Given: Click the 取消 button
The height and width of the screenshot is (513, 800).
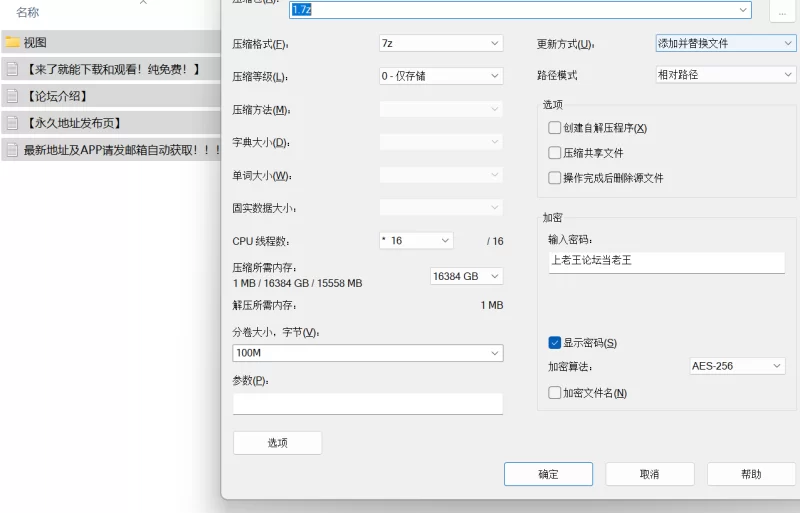Looking at the screenshot, I should point(650,474).
